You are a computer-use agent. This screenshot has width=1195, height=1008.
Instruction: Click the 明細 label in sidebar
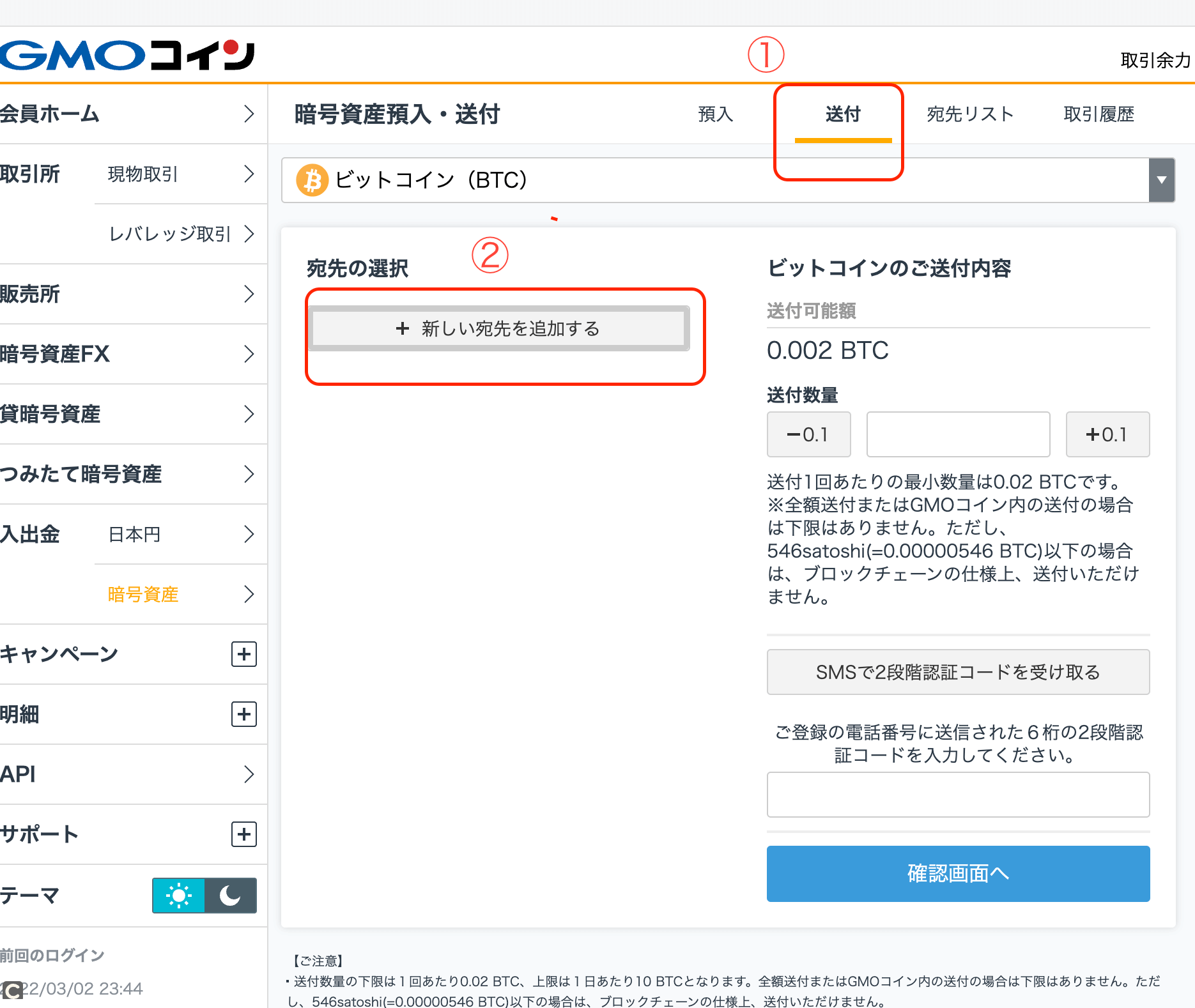point(20,714)
